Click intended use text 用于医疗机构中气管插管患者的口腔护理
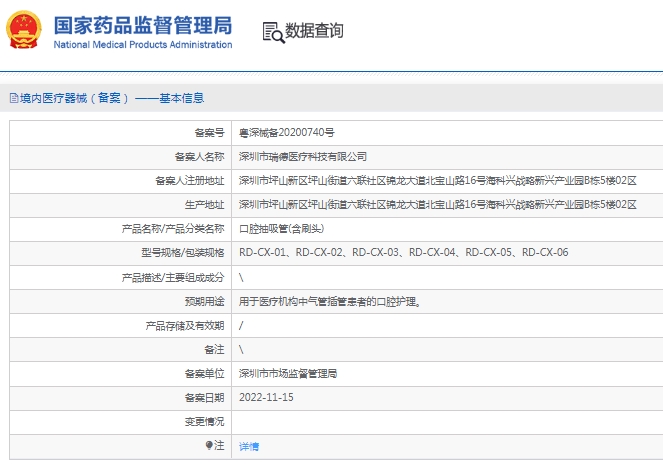This screenshot has width=663, height=468. point(330,302)
